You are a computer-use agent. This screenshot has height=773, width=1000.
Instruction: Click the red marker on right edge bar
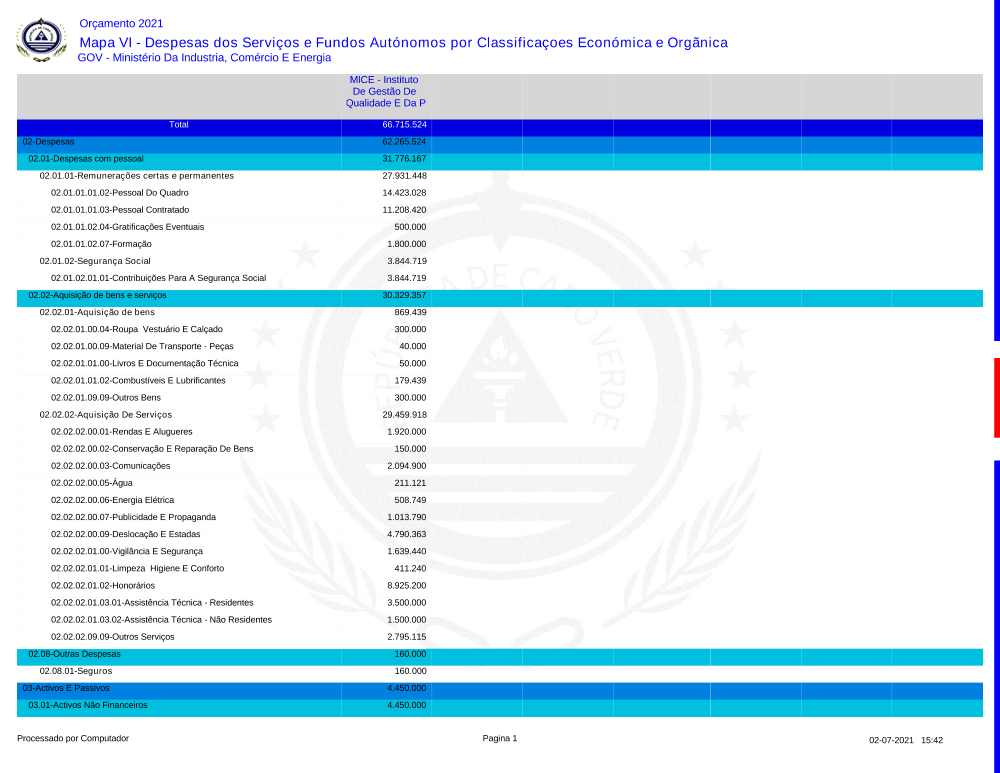pos(996,397)
